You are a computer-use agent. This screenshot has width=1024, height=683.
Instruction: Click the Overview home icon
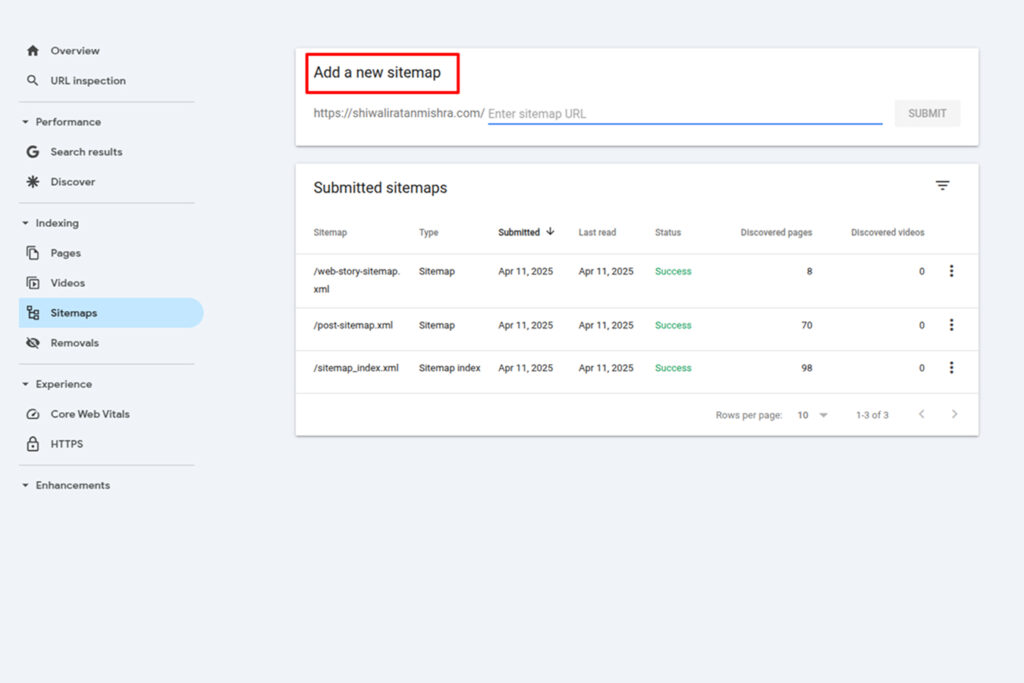pyautogui.click(x=33, y=50)
